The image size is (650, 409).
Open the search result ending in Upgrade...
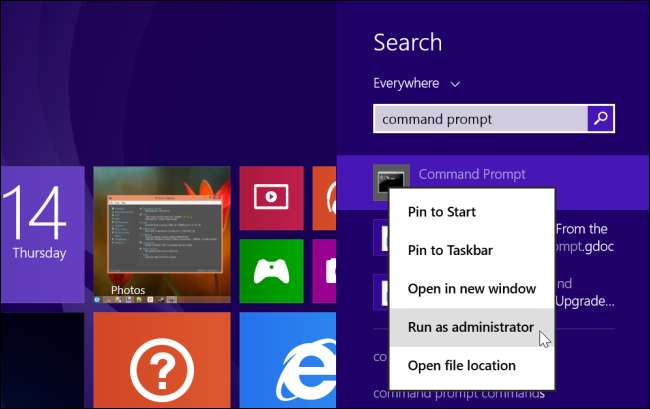(585, 292)
